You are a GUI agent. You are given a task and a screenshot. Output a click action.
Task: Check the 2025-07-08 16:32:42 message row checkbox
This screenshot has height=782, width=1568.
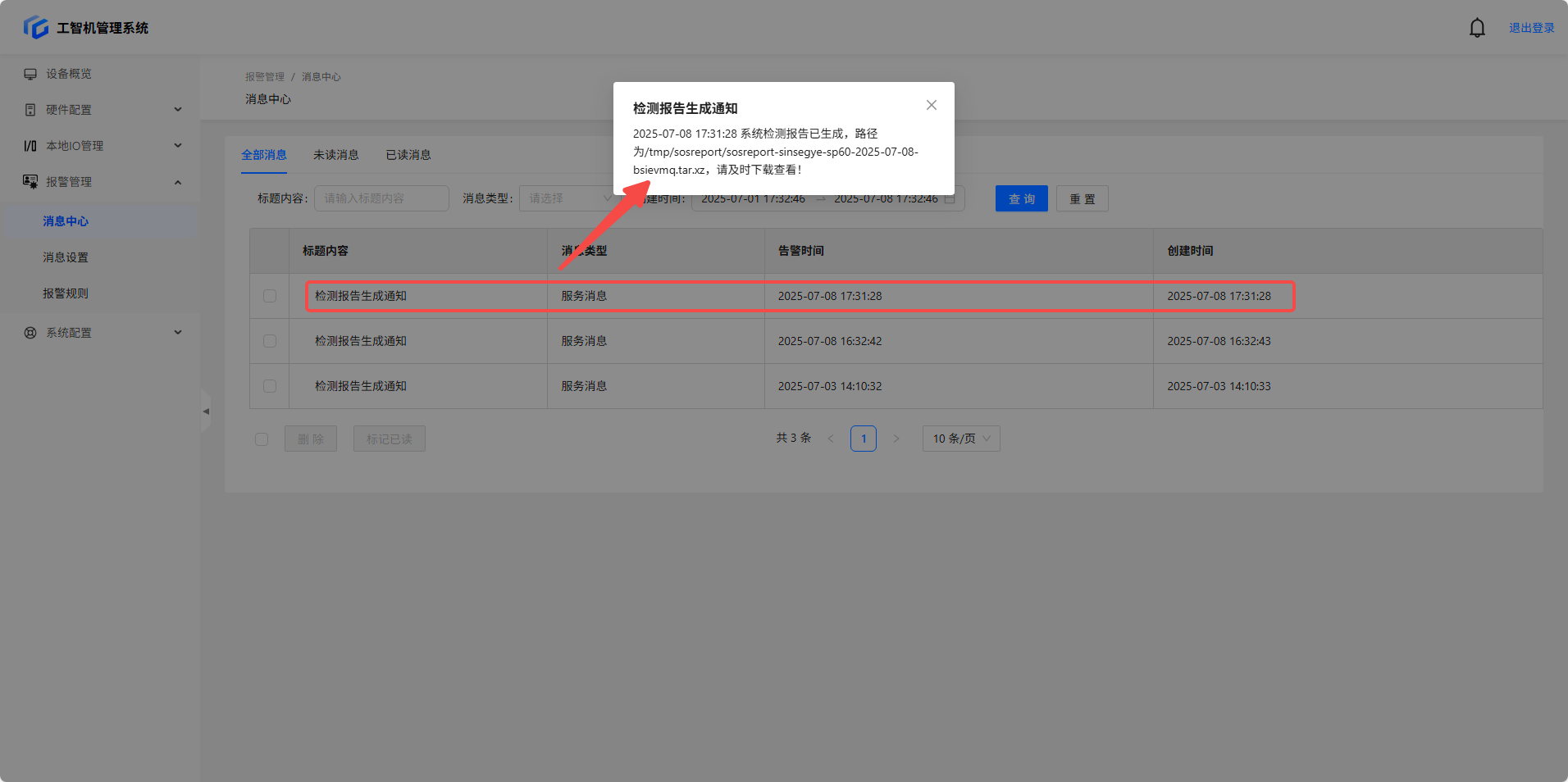pos(270,341)
